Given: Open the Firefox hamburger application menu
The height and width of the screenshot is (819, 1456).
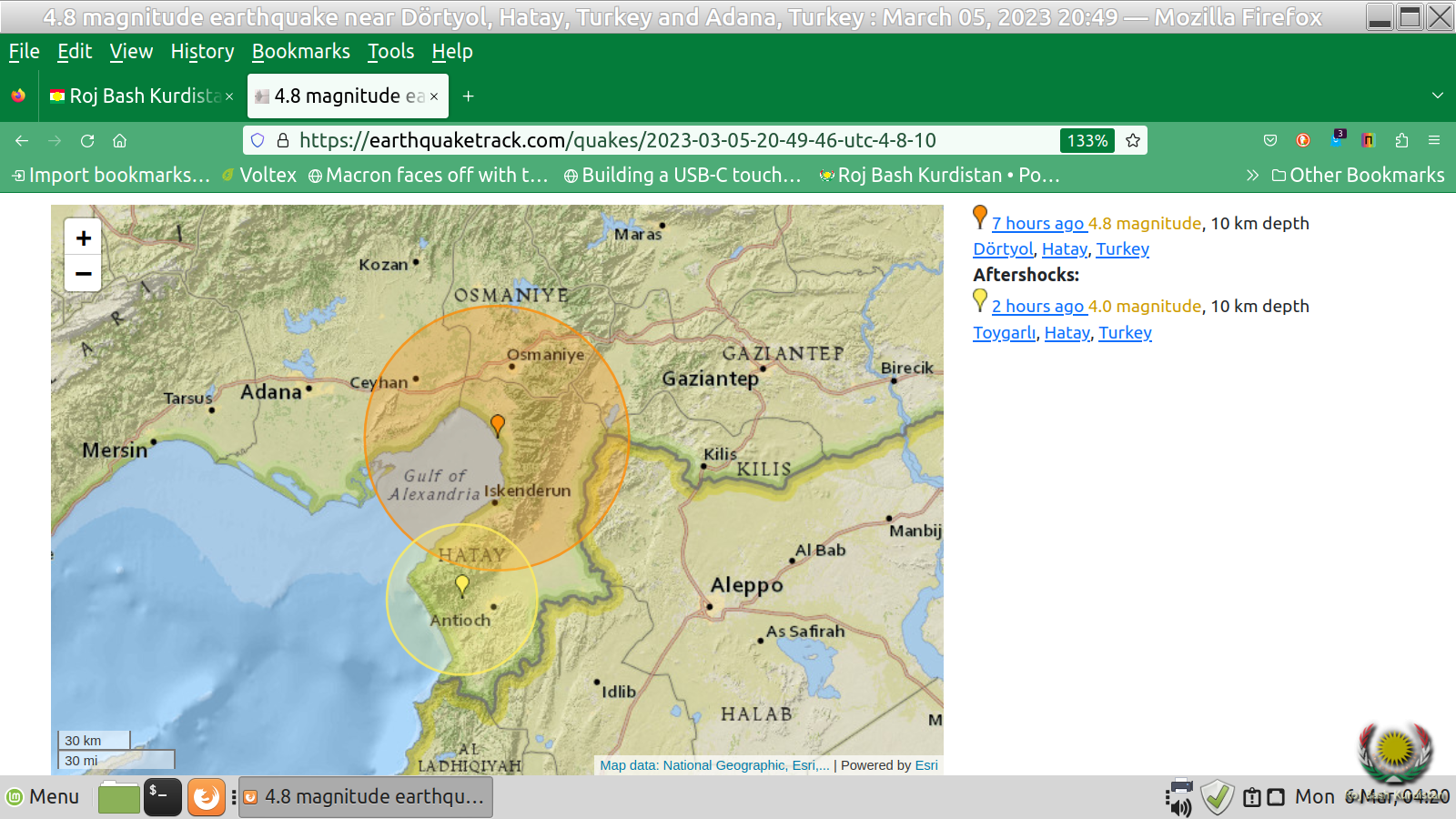Looking at the screenshot, I should tap(1434, 140).
